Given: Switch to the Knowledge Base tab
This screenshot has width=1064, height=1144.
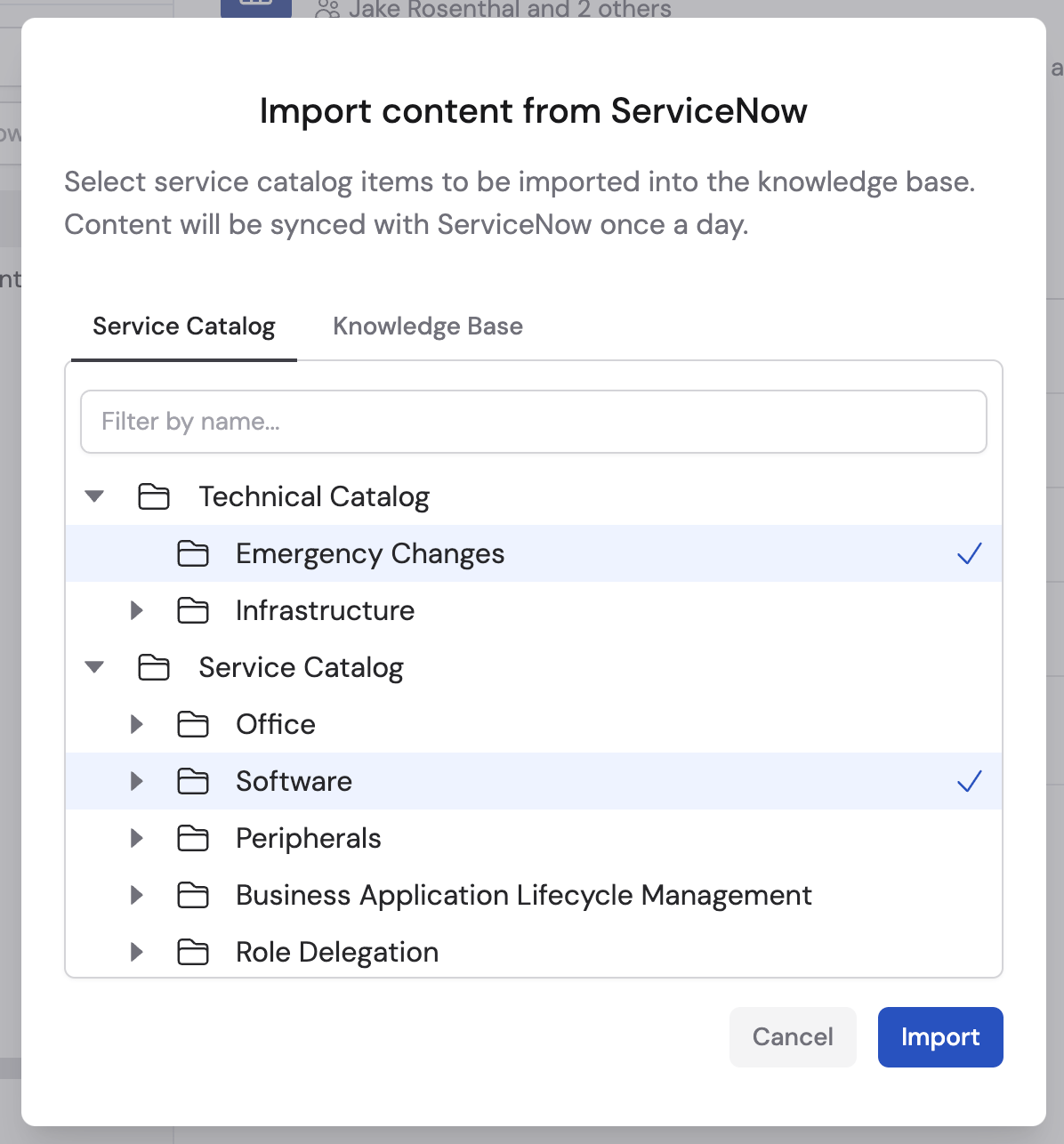Looking at the screenshot, I should 428,326.
